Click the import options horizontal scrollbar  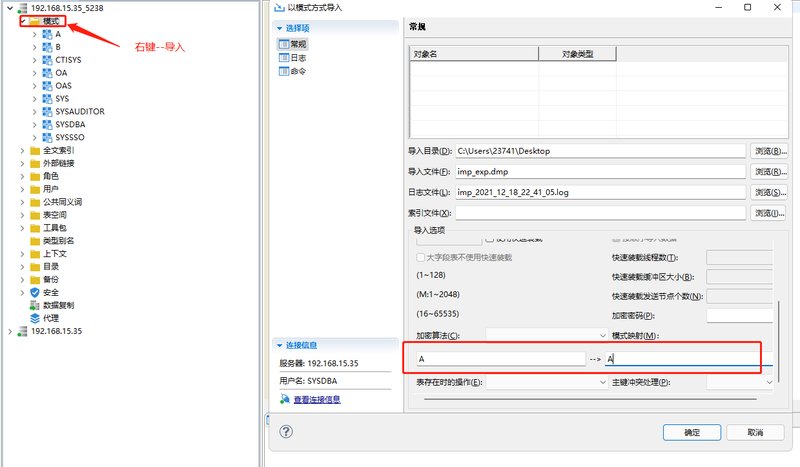(x=590, y=399)
